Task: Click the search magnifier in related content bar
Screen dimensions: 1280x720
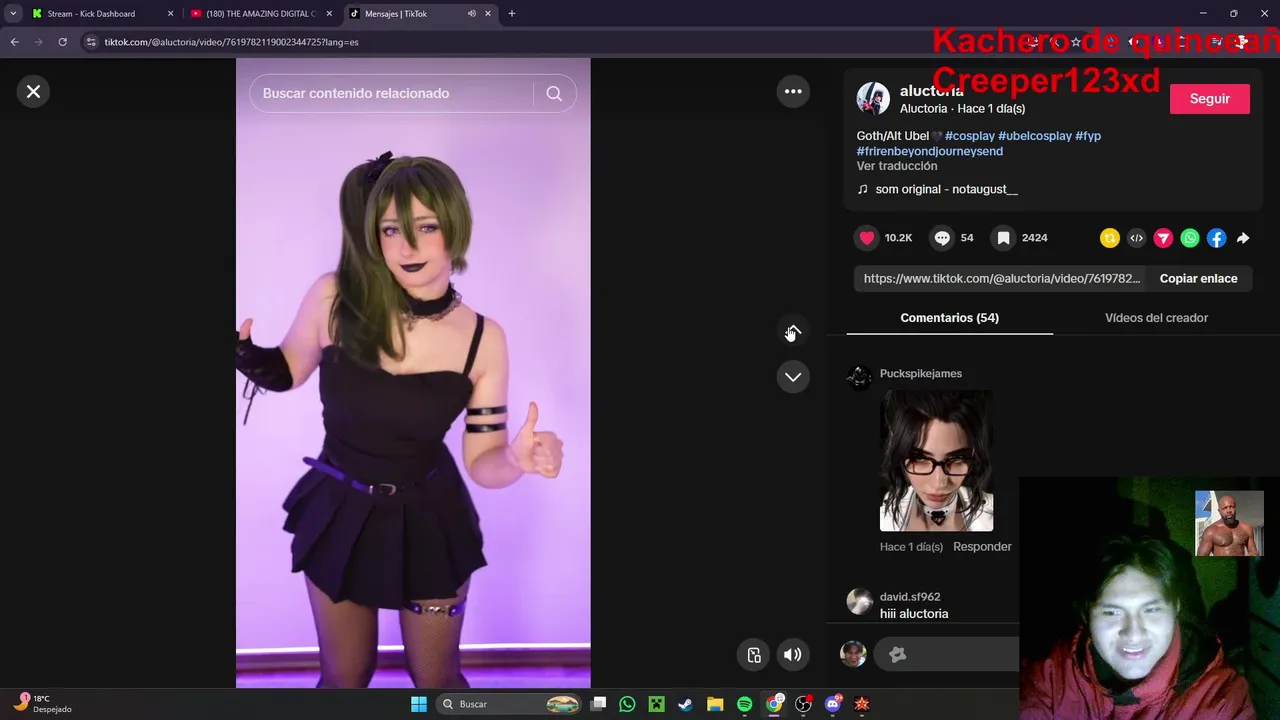Action: tap(554, 93)
